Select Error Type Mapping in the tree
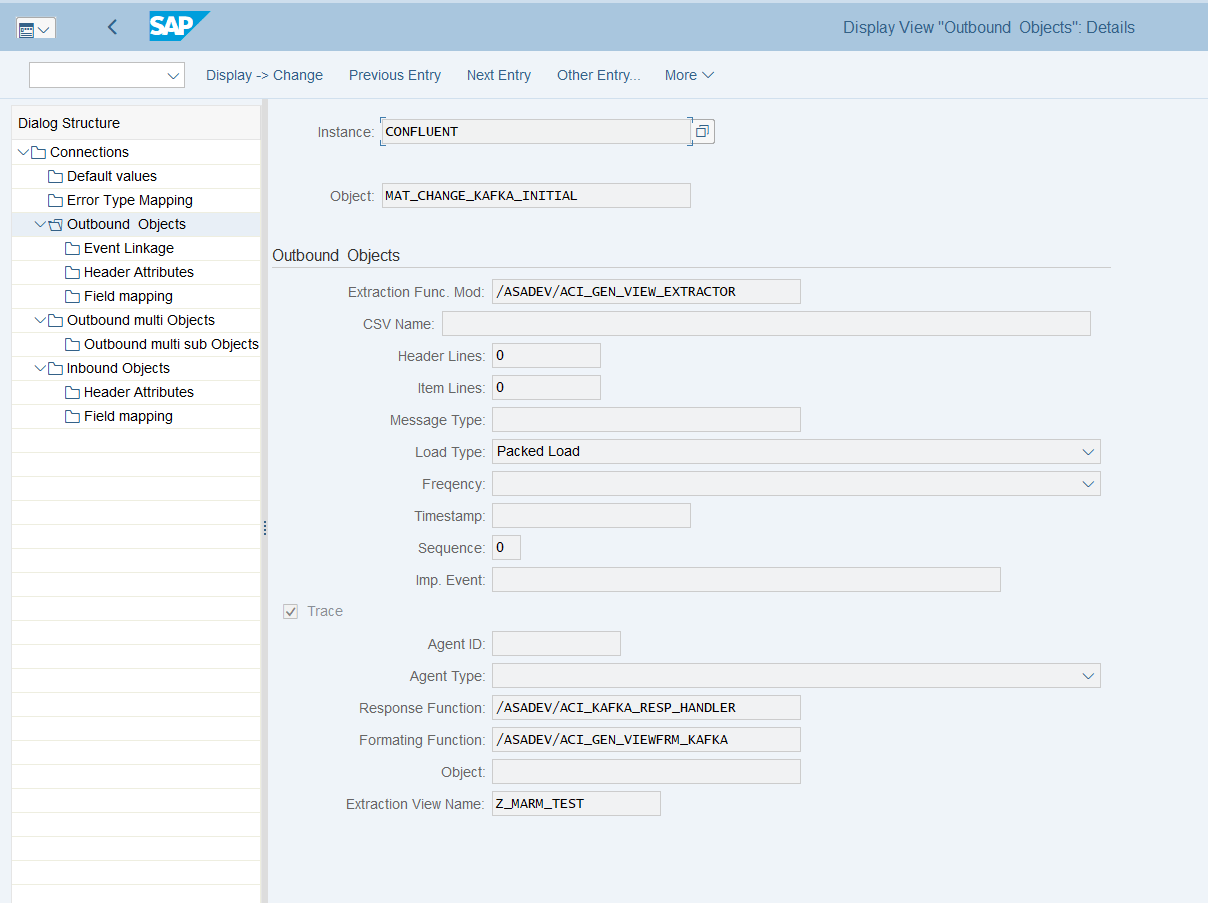 [x=130, y=200]
